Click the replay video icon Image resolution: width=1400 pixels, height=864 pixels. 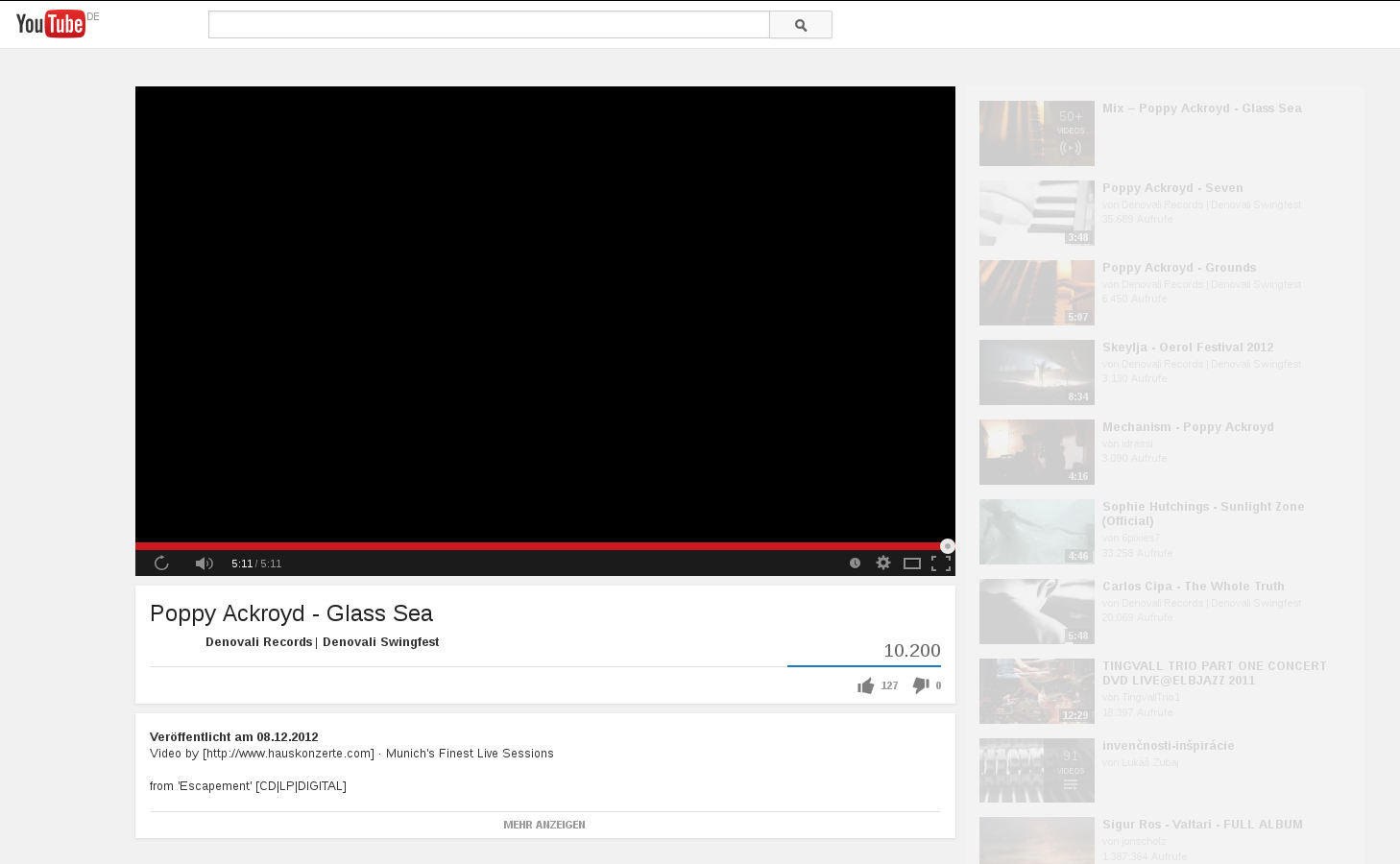[161, 564]
